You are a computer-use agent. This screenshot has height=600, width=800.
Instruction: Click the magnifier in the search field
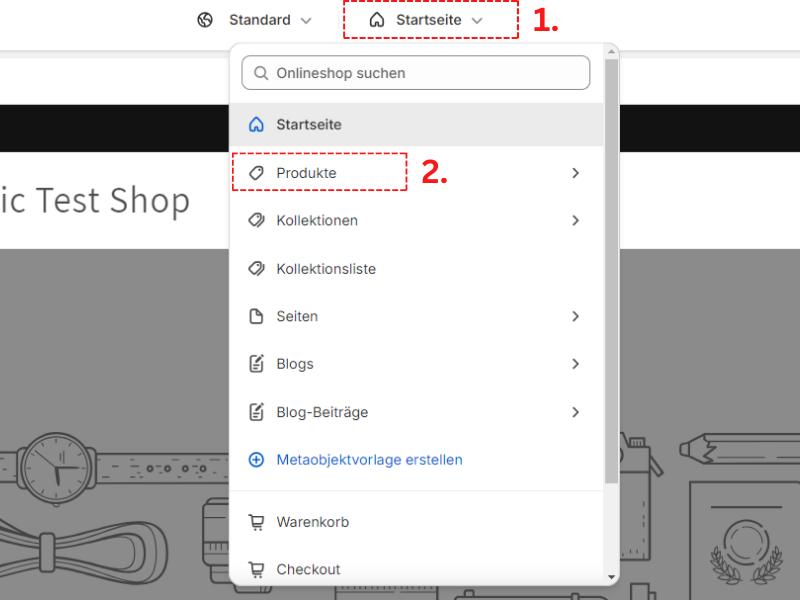click(261, 72)
